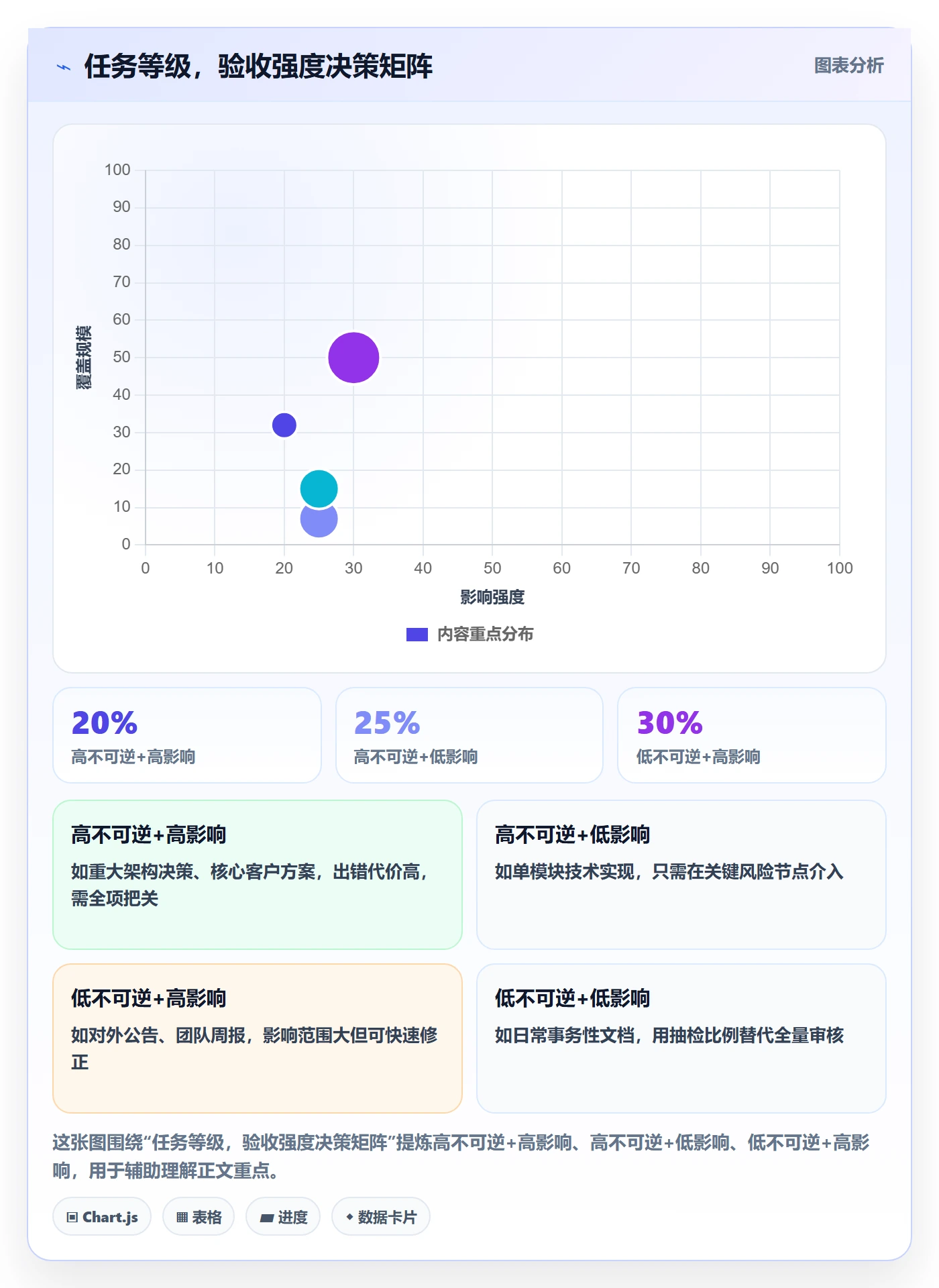Click the 表格 tag chip
Viewport: 939px width, 1288px height.
[x=199, y=1217]
